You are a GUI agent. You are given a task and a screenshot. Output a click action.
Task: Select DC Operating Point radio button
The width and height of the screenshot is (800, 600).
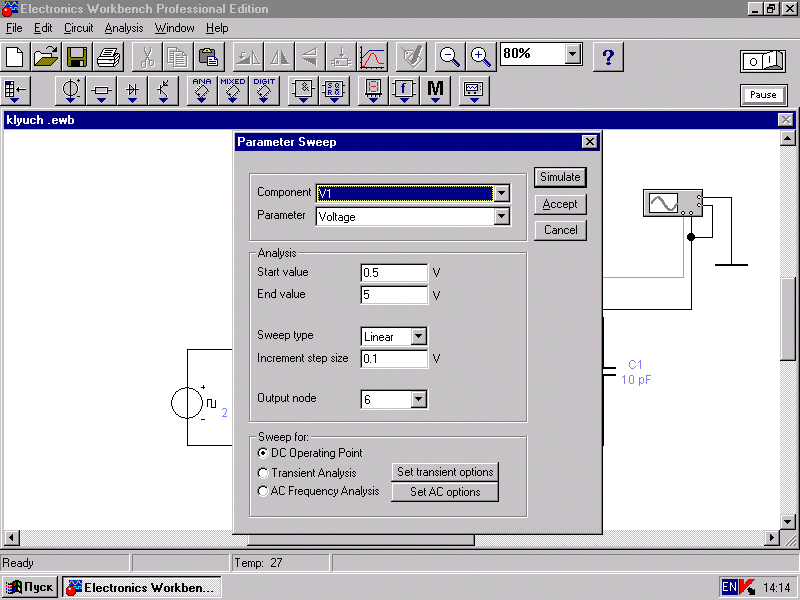[263, 453]
